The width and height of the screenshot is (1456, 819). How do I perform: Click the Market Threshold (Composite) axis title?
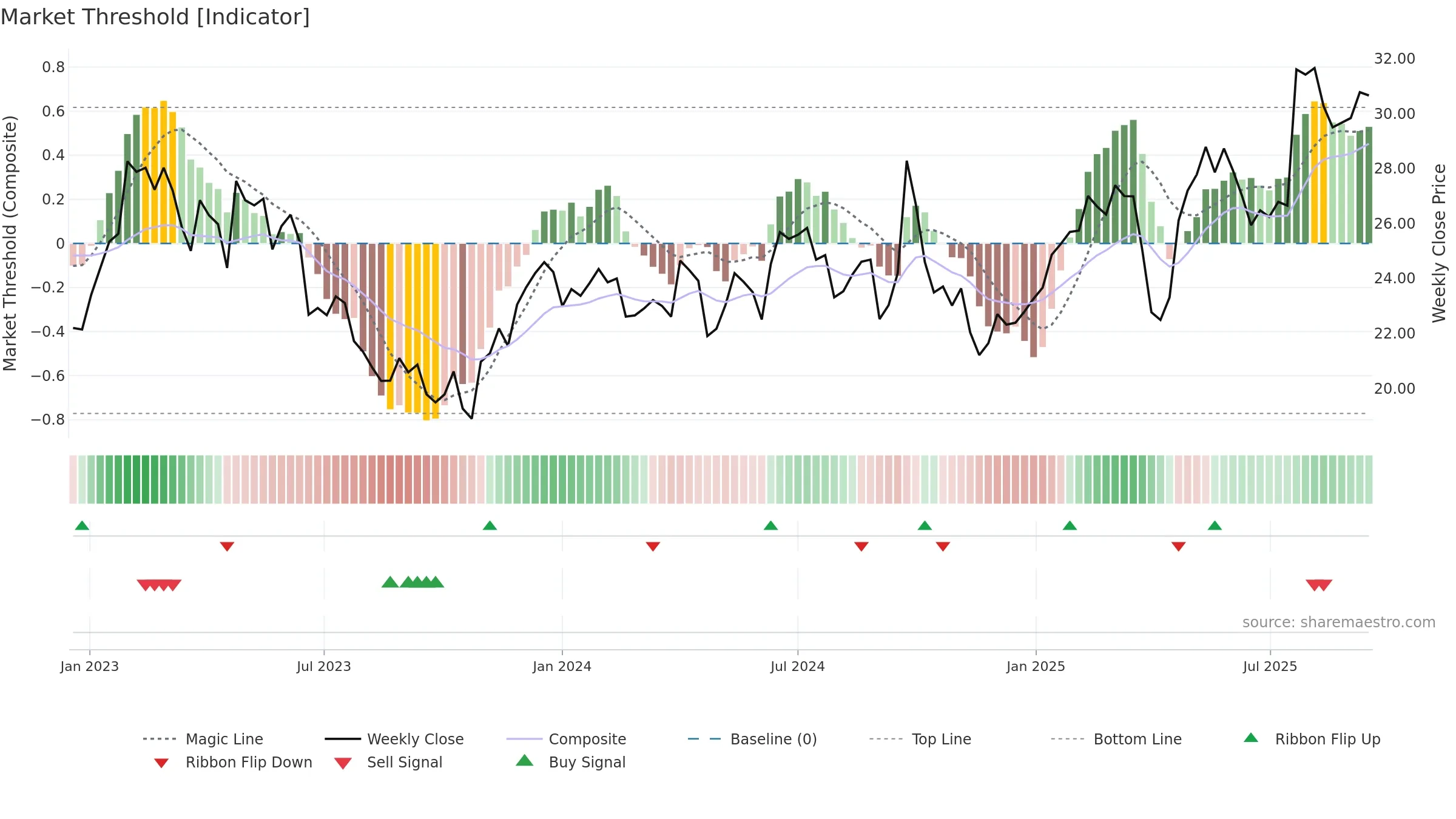pyautogui.click(x=10, y=243)
